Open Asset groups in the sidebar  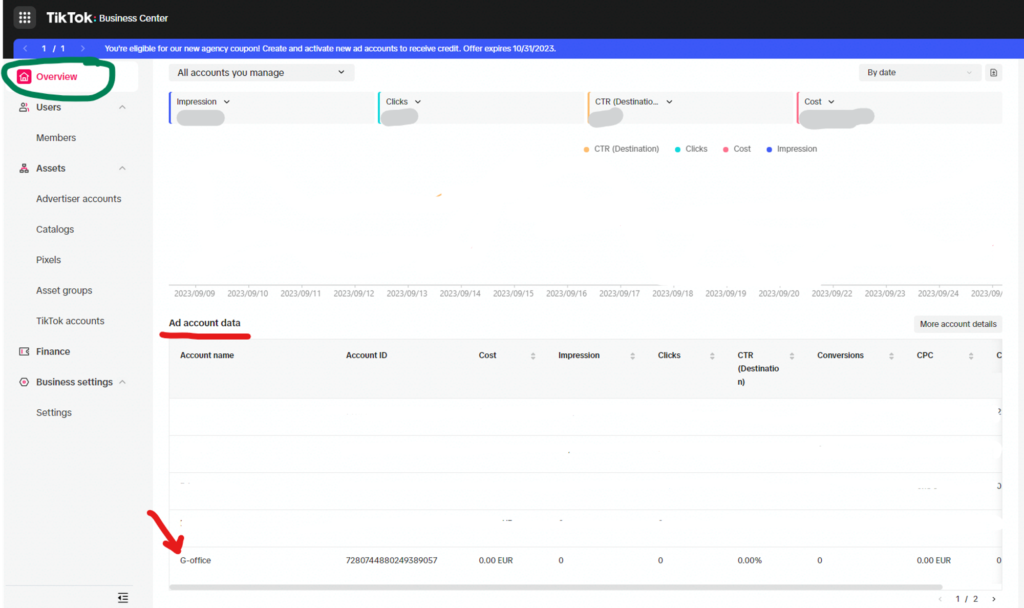pyautogui.click(x=64, y=291)
